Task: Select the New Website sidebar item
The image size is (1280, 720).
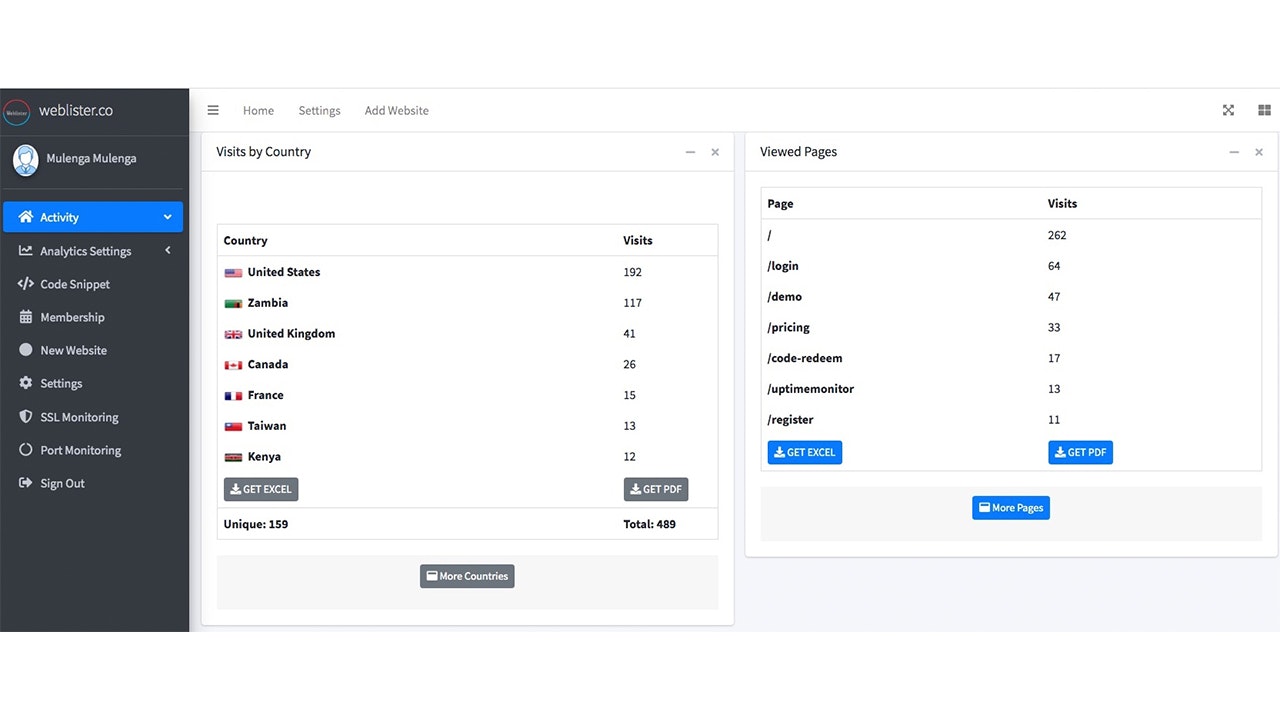Action: tap(73, 350)
